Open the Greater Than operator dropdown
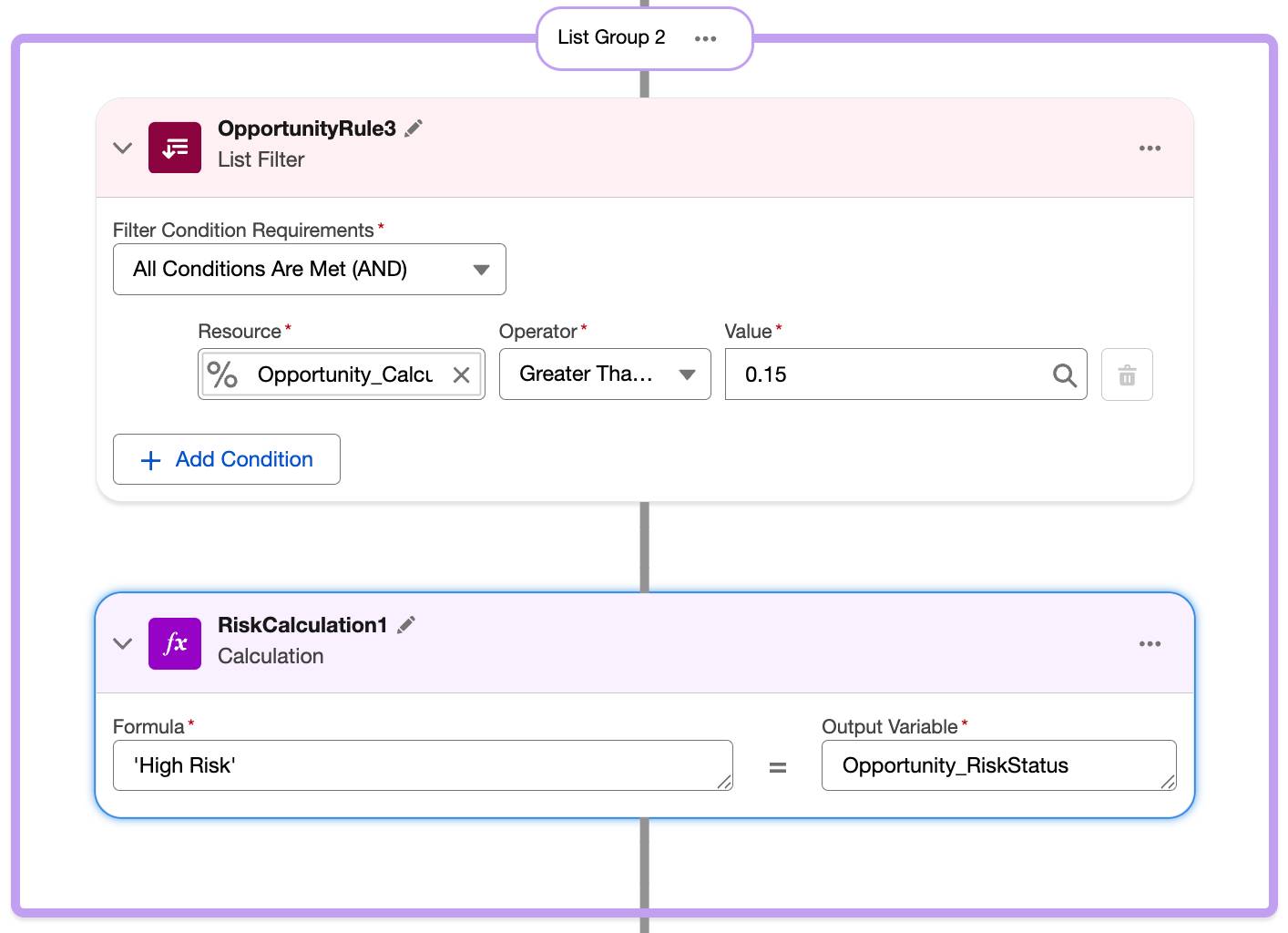Image resolution: width=1288 pixels, height=933 pixels. click(605, 374)
